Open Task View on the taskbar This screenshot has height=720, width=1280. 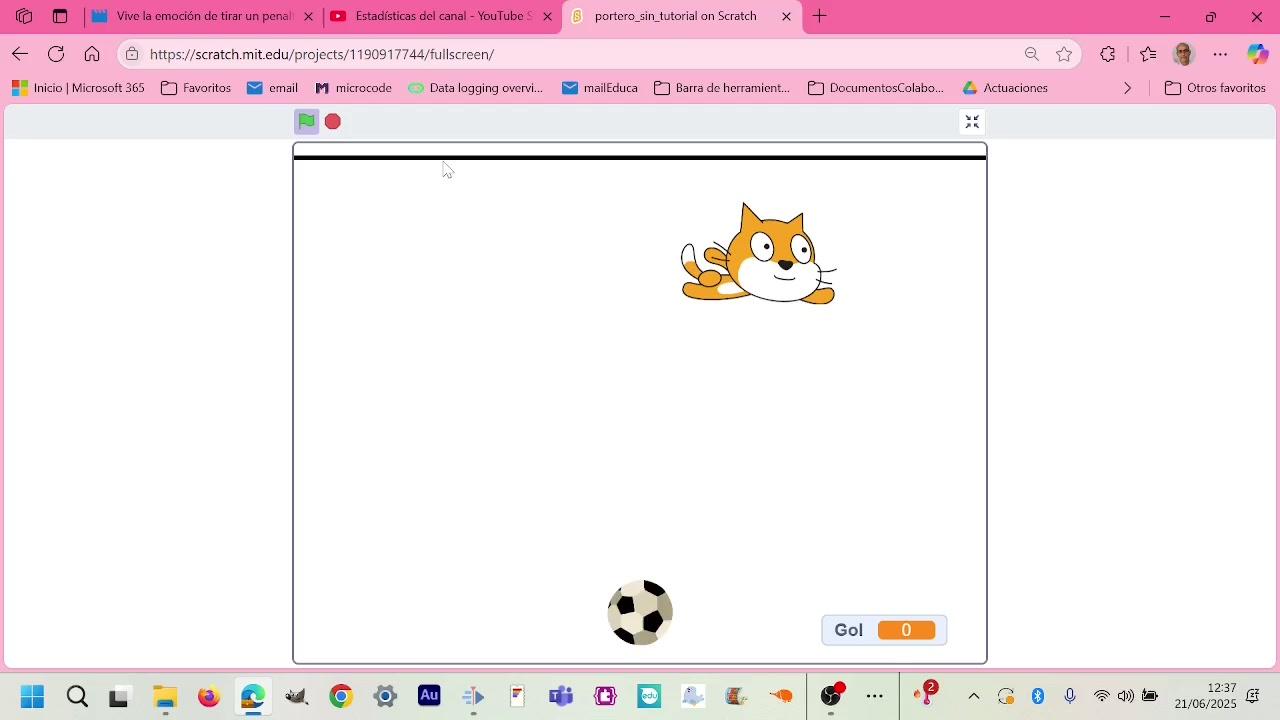coord(119,696)
